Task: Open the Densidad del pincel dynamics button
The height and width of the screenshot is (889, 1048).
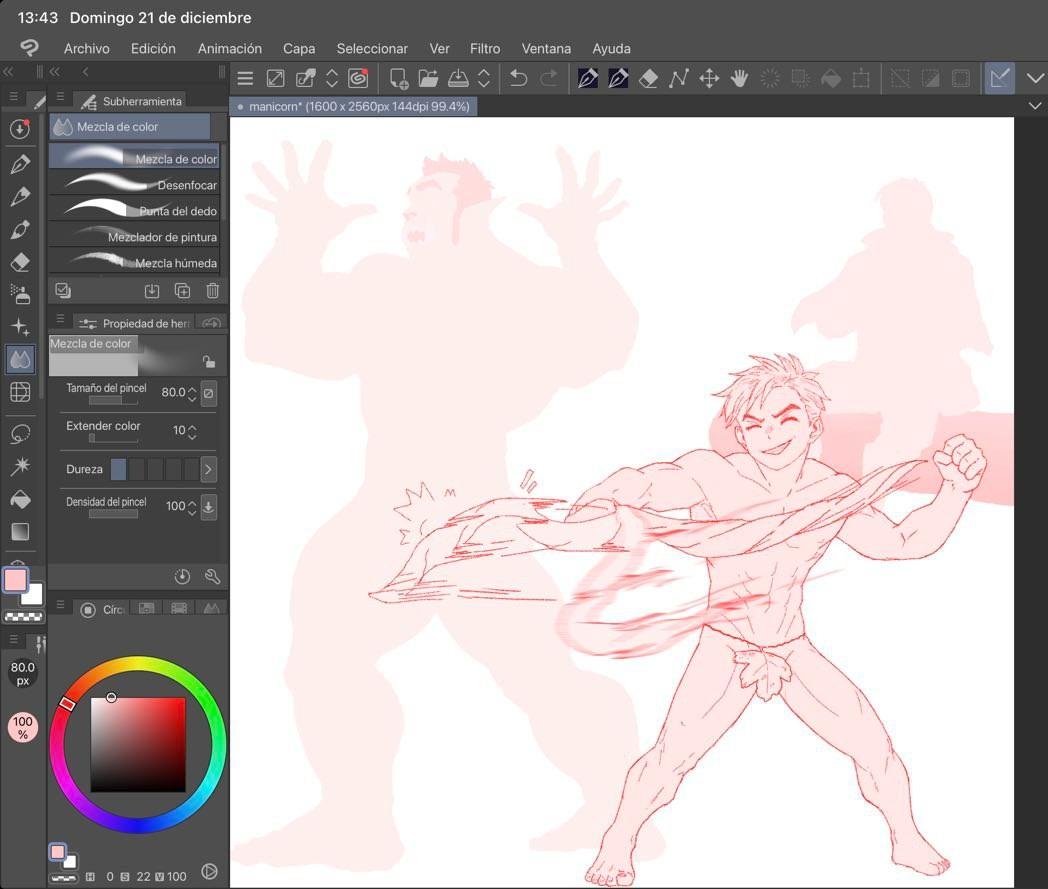Action: (x=208, y=506)
